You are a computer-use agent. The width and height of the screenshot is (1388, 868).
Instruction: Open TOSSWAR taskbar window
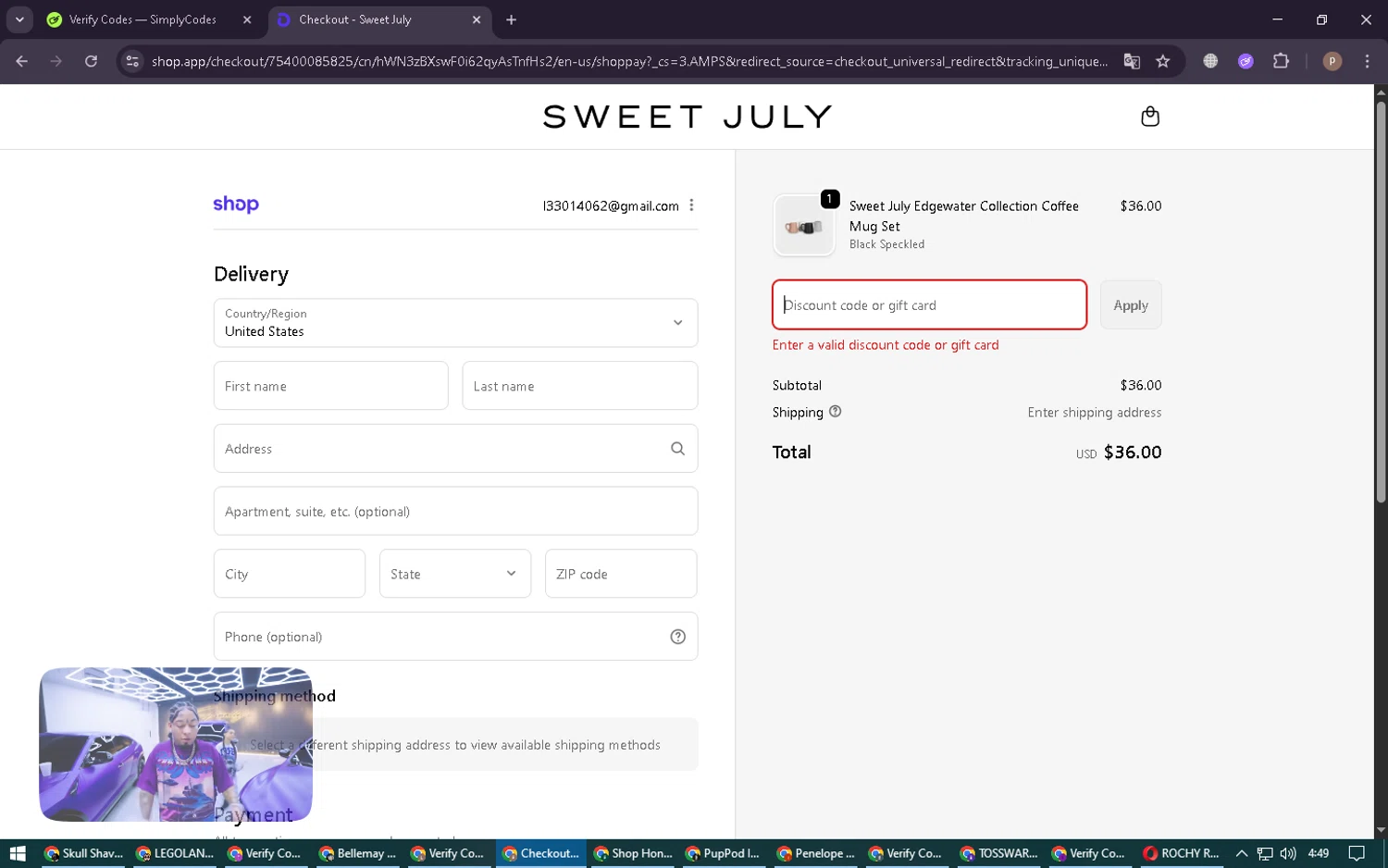click(x=999, y=853)
